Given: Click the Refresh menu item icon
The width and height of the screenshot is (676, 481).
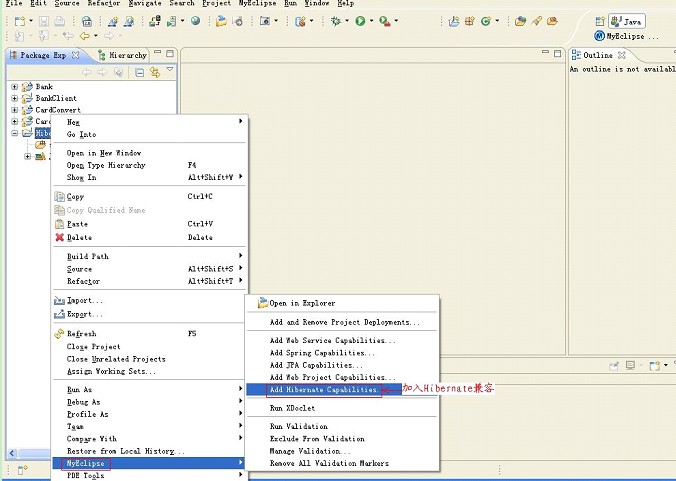Looking at the screenshot, I should [59, 334].
